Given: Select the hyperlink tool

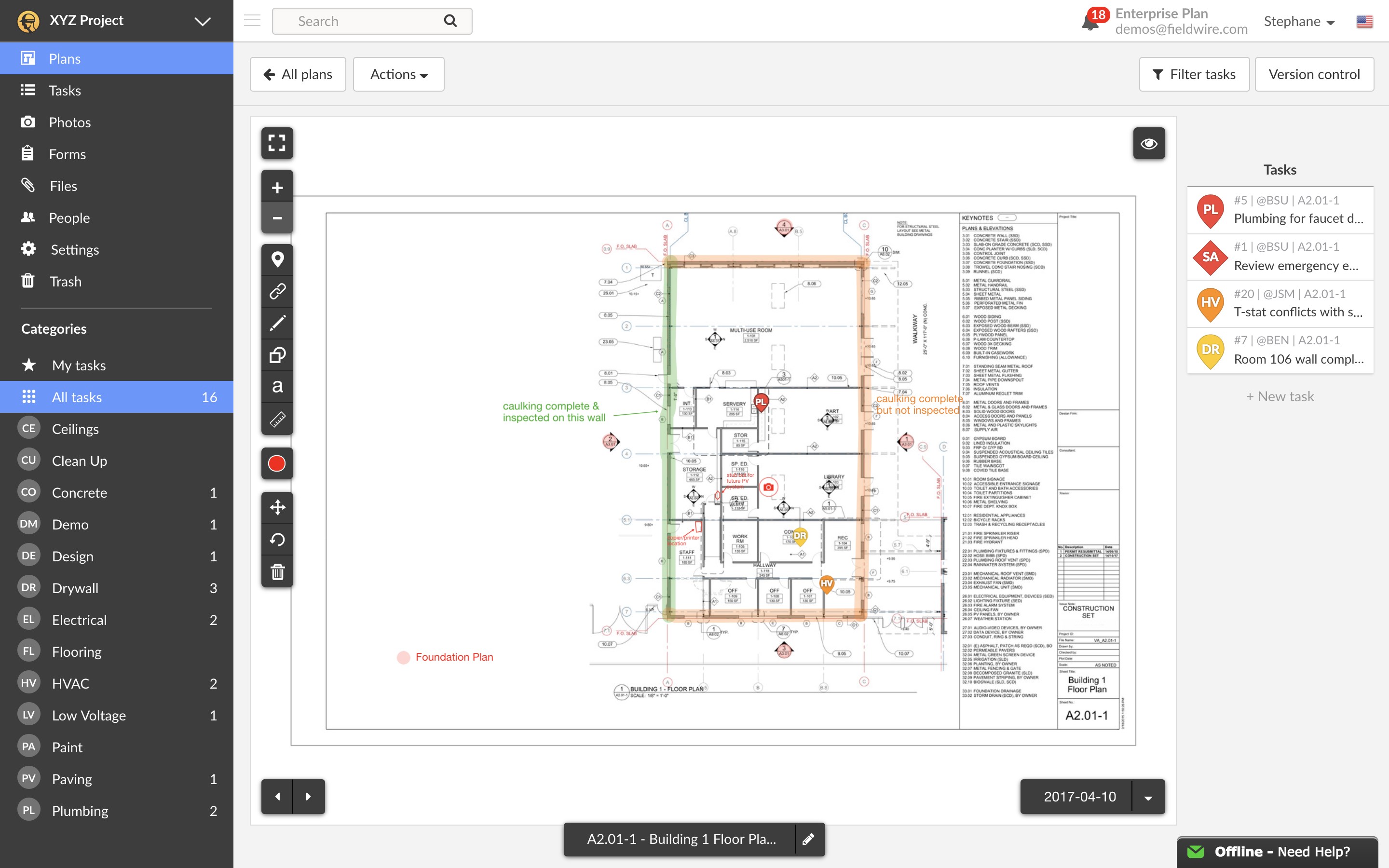Looking at the screenshot, I should (x=277, y=291).
